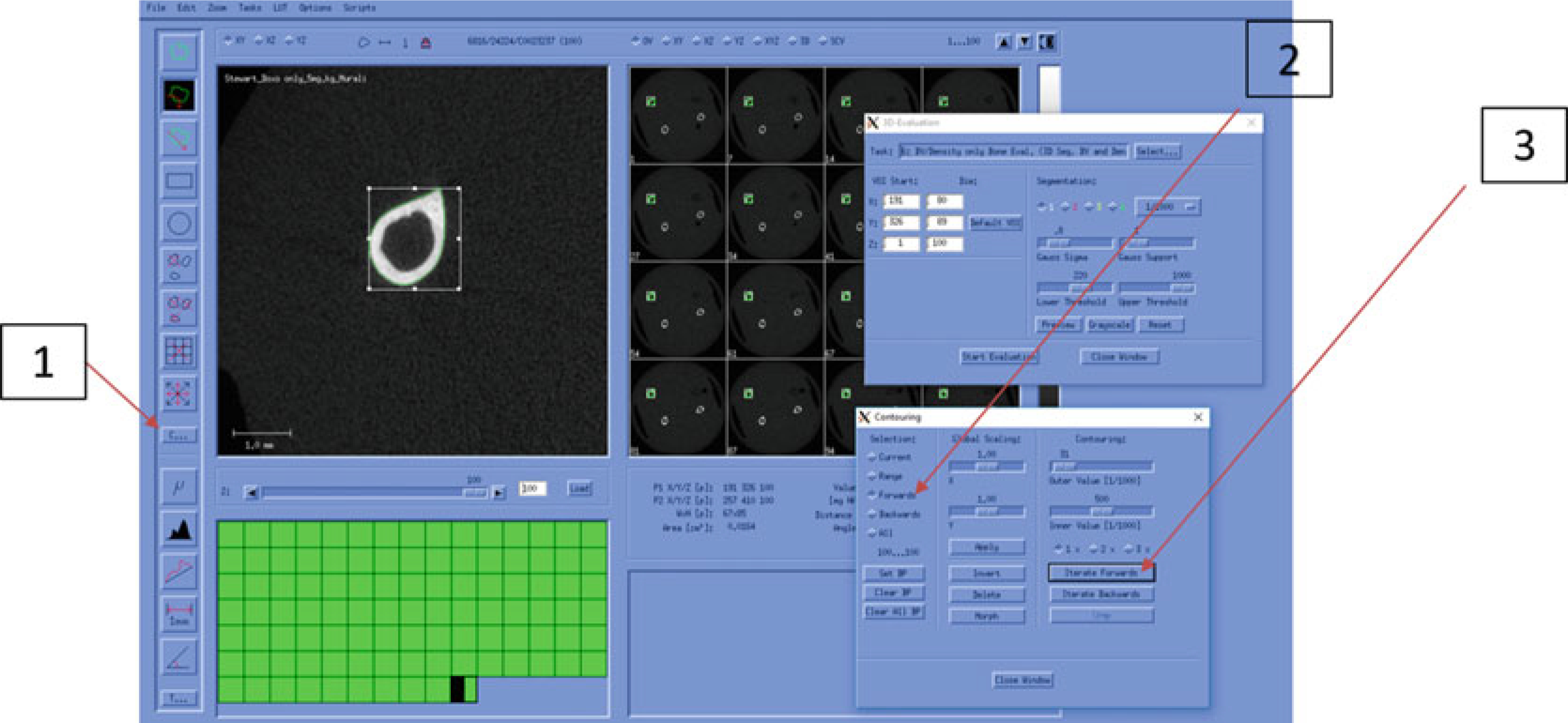This screenshot has width=1568, height=723.
Task: Open the Scripts menu
Action: 359,8
